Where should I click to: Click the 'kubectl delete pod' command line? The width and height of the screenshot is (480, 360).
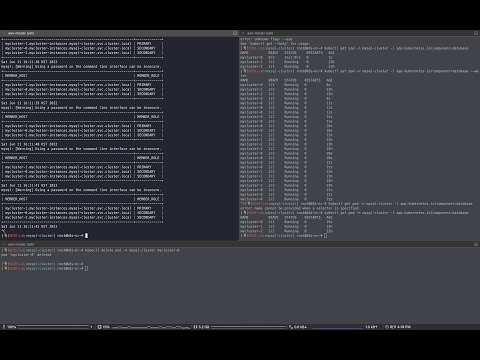pyautogui.click(x=90, y=250)
